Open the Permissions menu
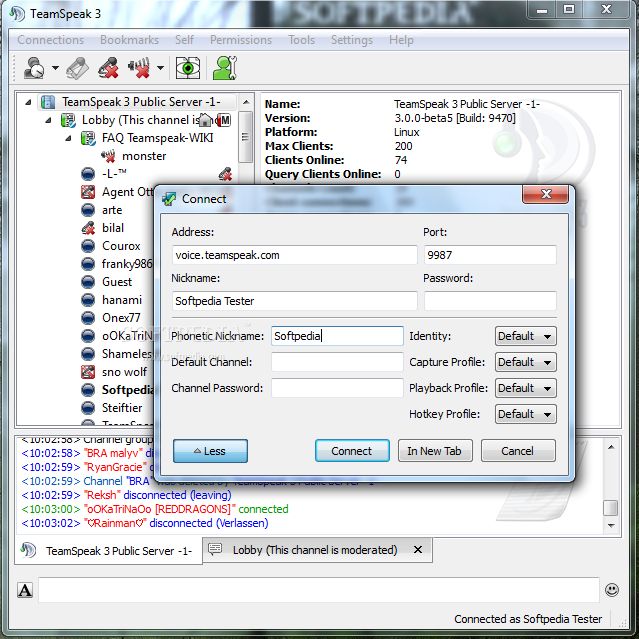 [241, 40]
